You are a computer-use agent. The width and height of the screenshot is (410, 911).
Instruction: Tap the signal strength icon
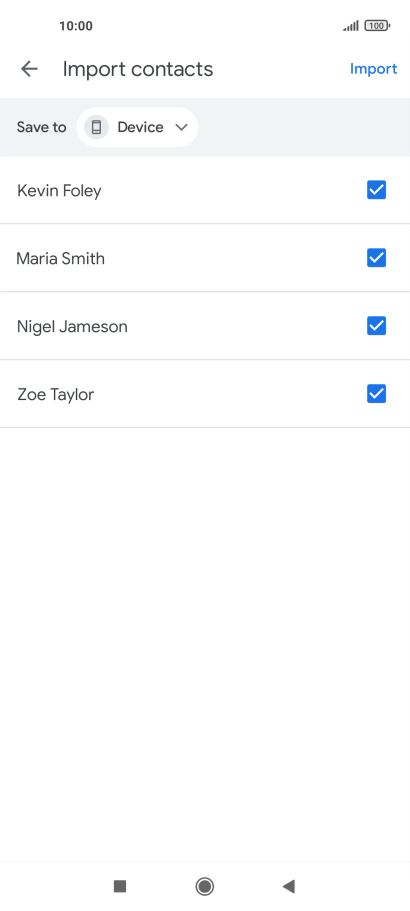(x=351, y=26)
